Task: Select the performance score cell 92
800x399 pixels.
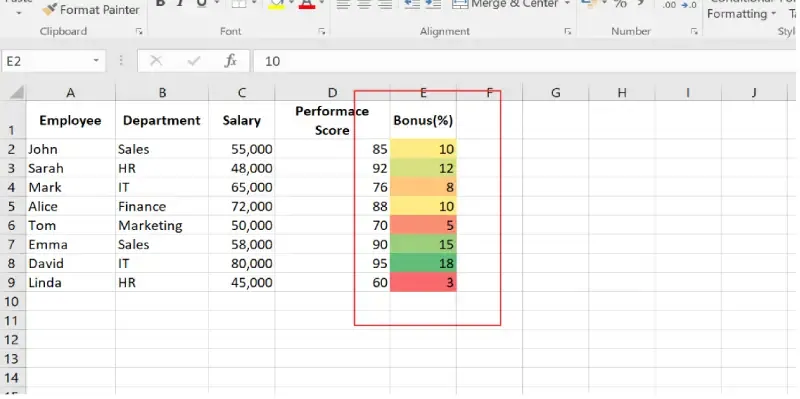Action: pos(332,168)
